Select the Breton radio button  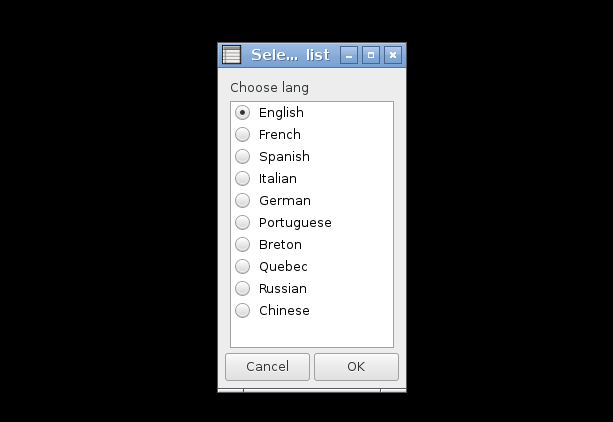[242, 244]
